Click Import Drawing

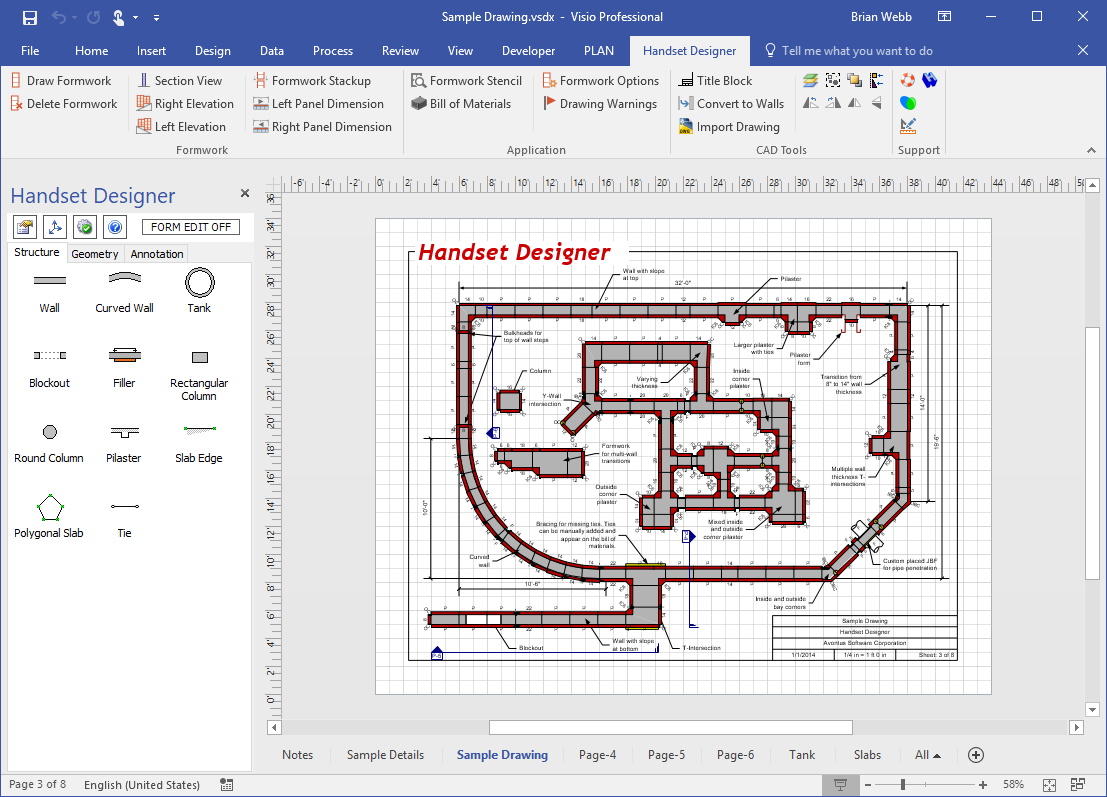coord(729,126)
